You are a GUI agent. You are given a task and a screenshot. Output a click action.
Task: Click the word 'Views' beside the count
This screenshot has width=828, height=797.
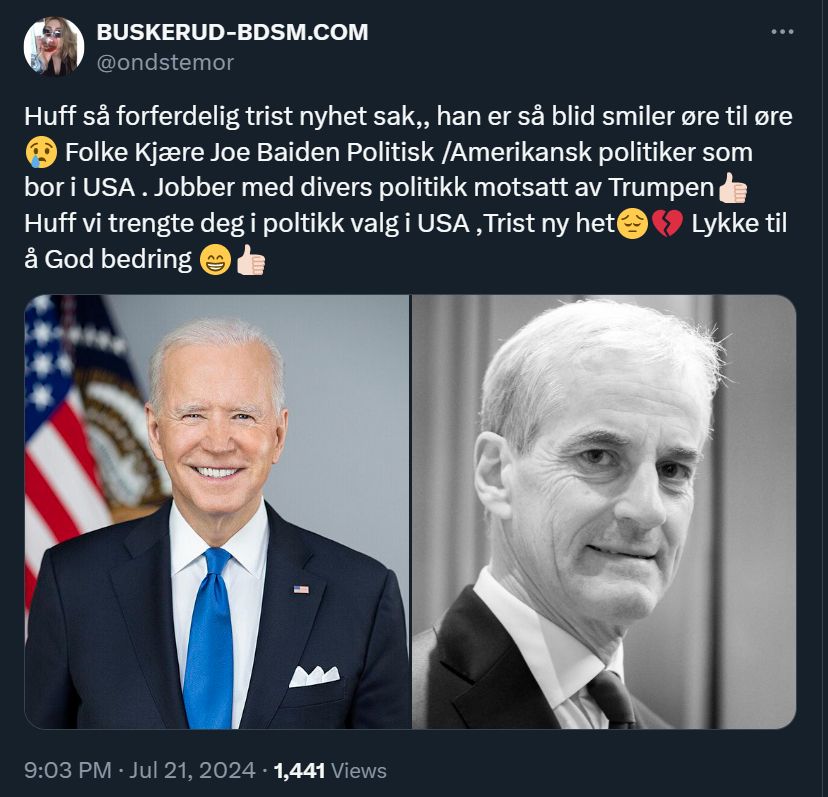(359, 771)
